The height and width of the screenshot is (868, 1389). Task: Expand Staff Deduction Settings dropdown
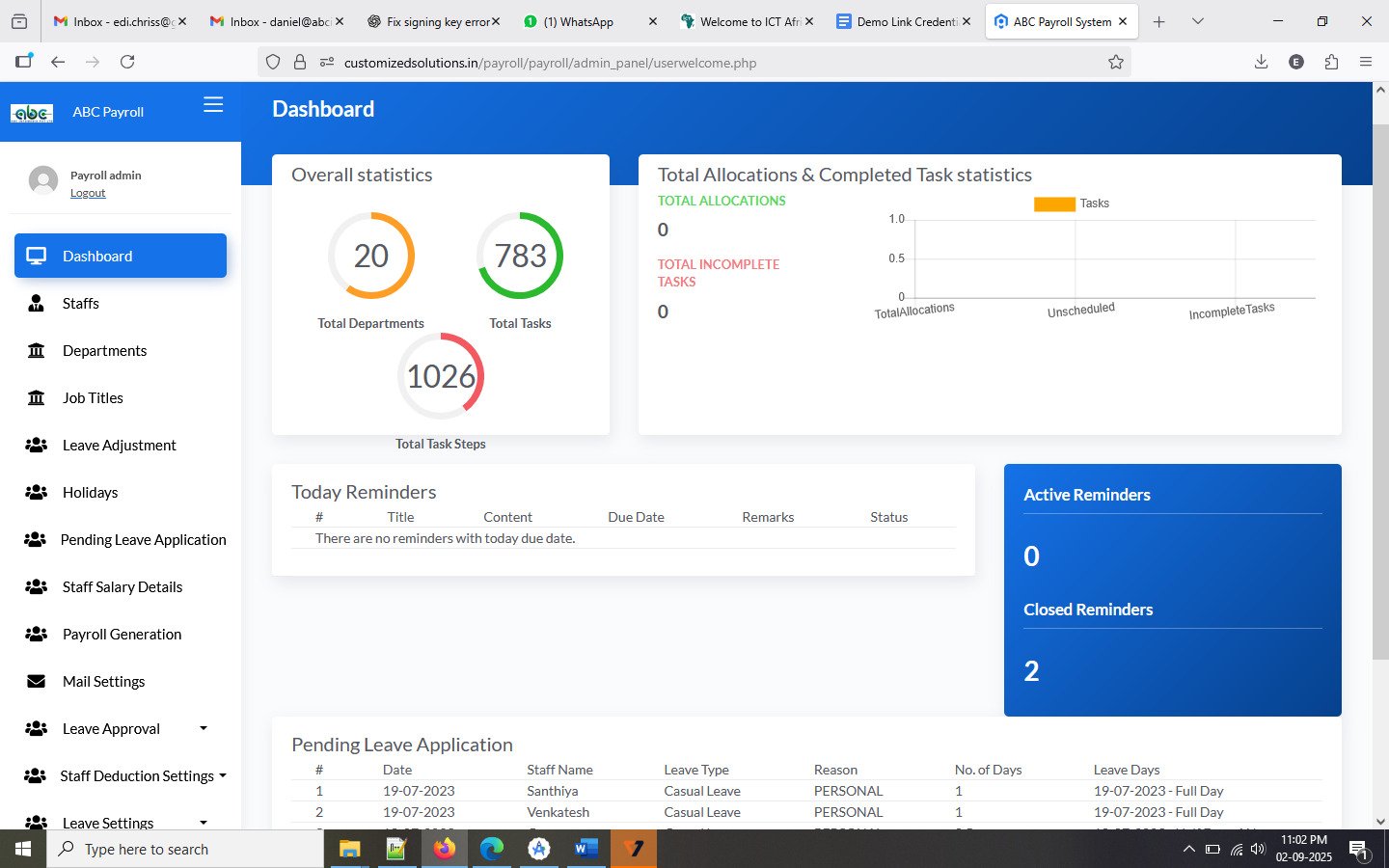[x=223, y=775]
